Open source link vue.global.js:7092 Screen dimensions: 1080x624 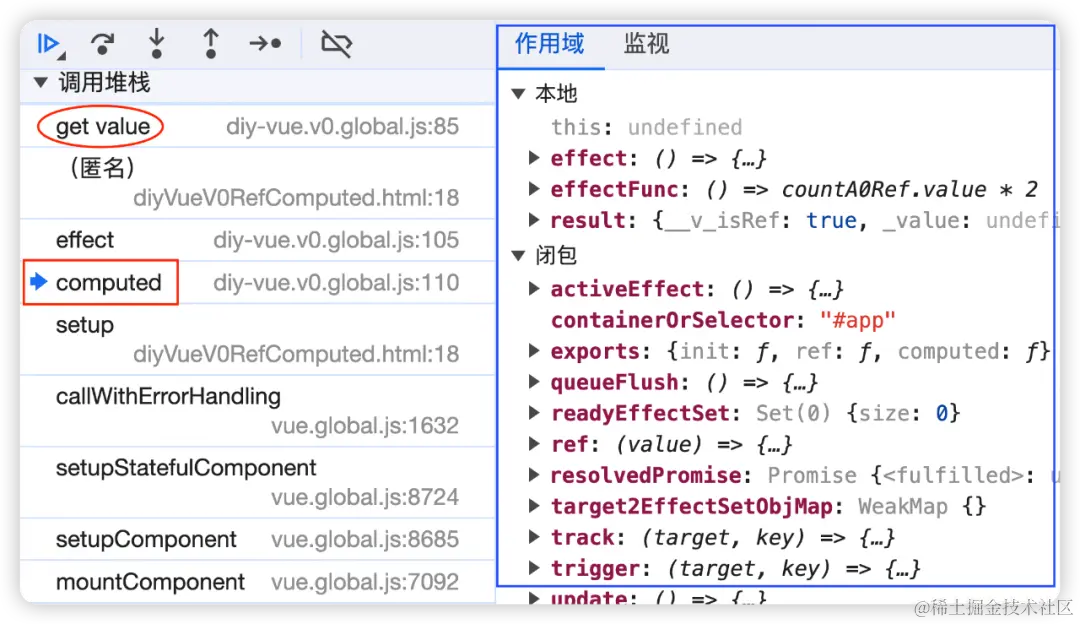pyautogui.click(x=365, y=582)
